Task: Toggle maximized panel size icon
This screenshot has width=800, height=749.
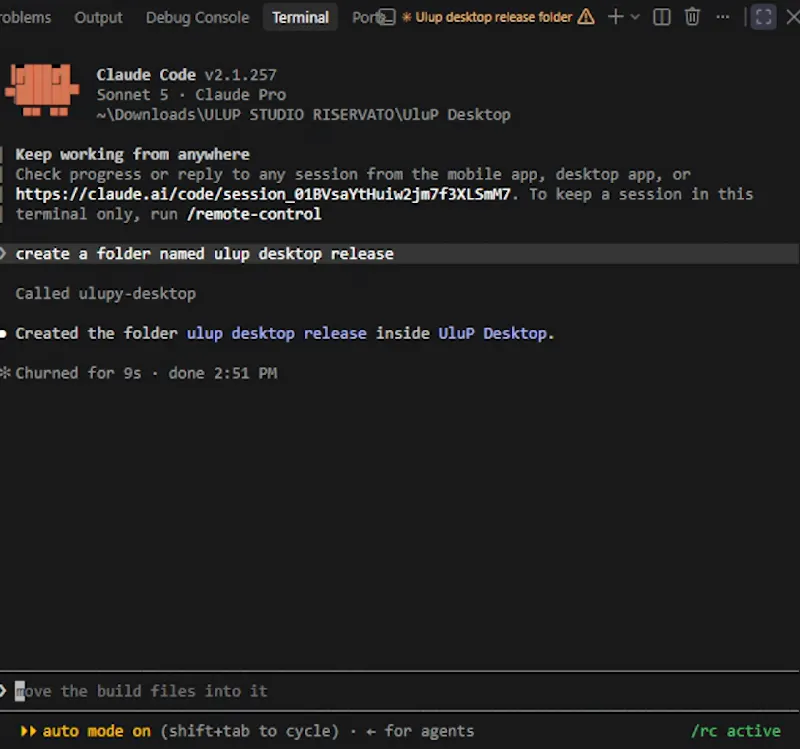Action: [x=763, y=17]
